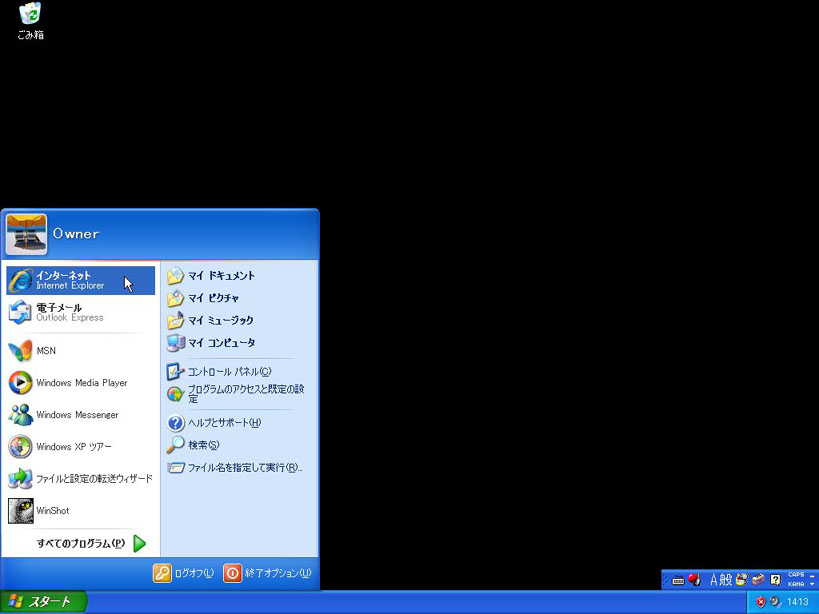This screenshot has width=819, height=614.
Task: Toggle KANA lock on the language bar
Action: tap(796, 584)
